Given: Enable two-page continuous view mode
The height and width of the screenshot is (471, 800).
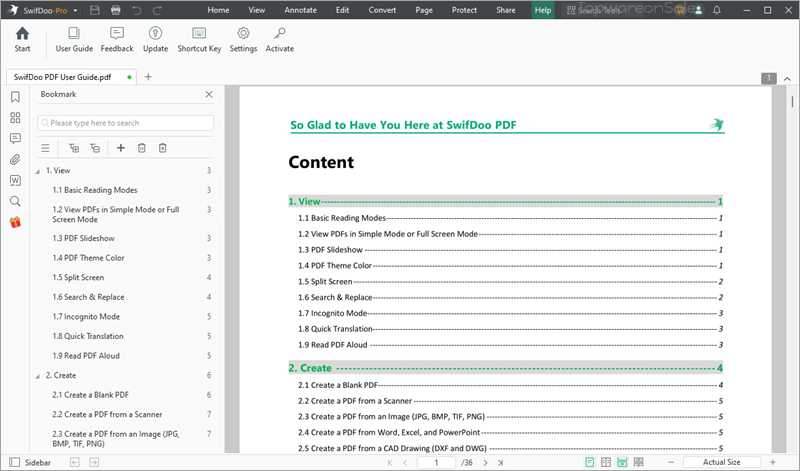Looking at the screenshot, I should [x=639, y=462].
